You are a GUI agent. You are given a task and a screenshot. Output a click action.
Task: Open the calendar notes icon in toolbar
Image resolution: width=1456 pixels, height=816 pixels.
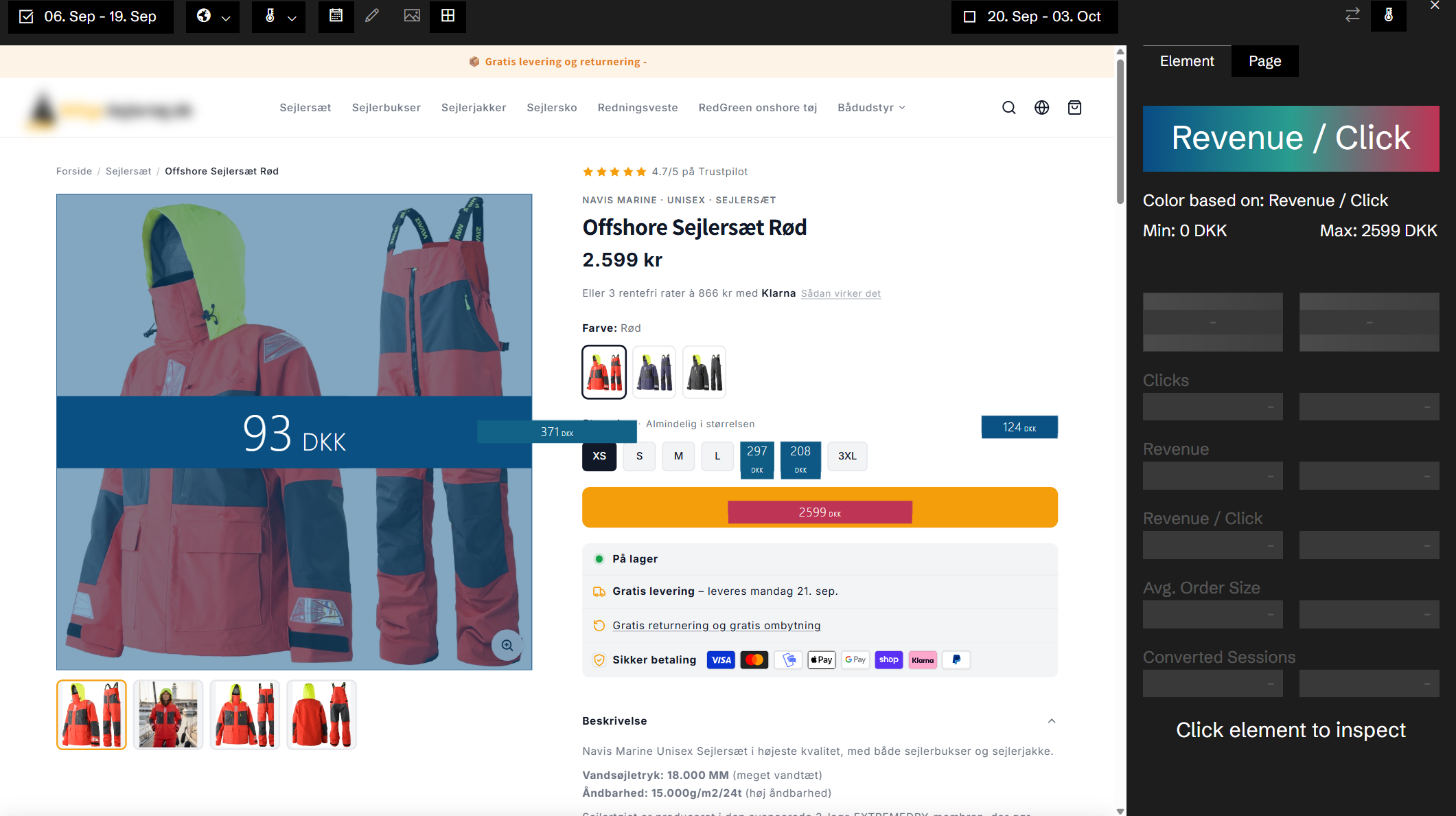tap(336, 16)
